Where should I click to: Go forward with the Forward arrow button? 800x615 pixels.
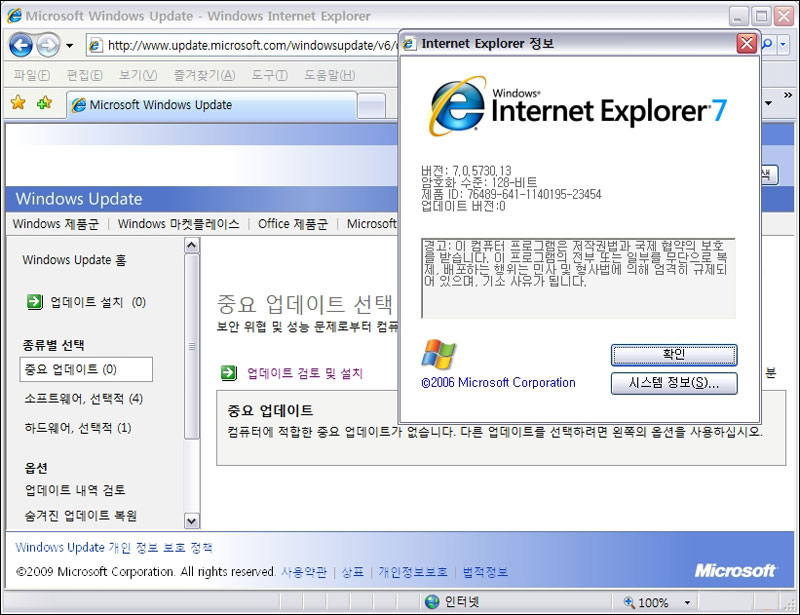[x=49, y=45]
